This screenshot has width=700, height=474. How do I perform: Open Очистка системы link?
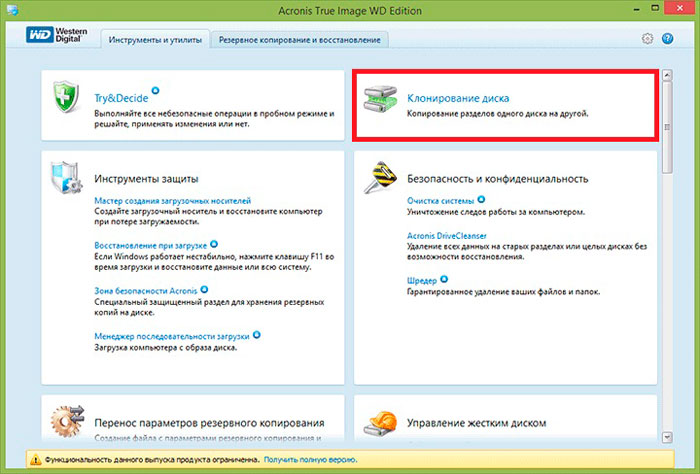pyautogui.click(x=441, y=201)
